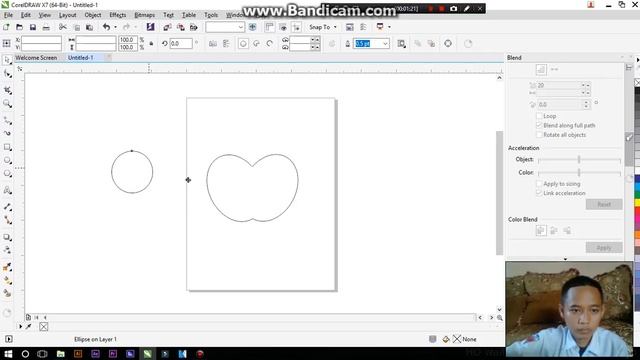Open the Bitmaps menu
Screen dimensions: 640x360
click(144, 15)
